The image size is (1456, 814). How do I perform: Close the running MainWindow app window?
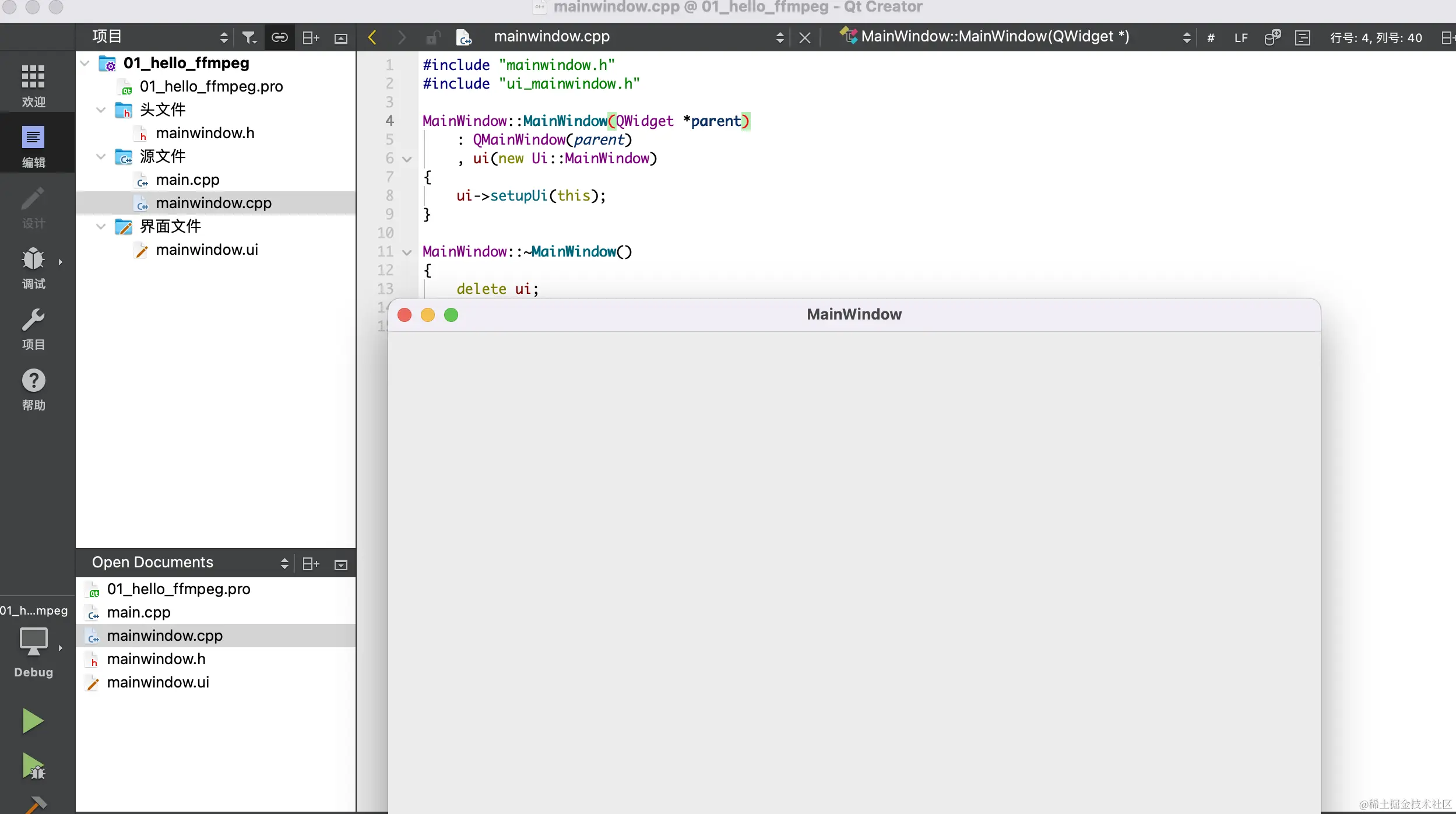[405, 315]
